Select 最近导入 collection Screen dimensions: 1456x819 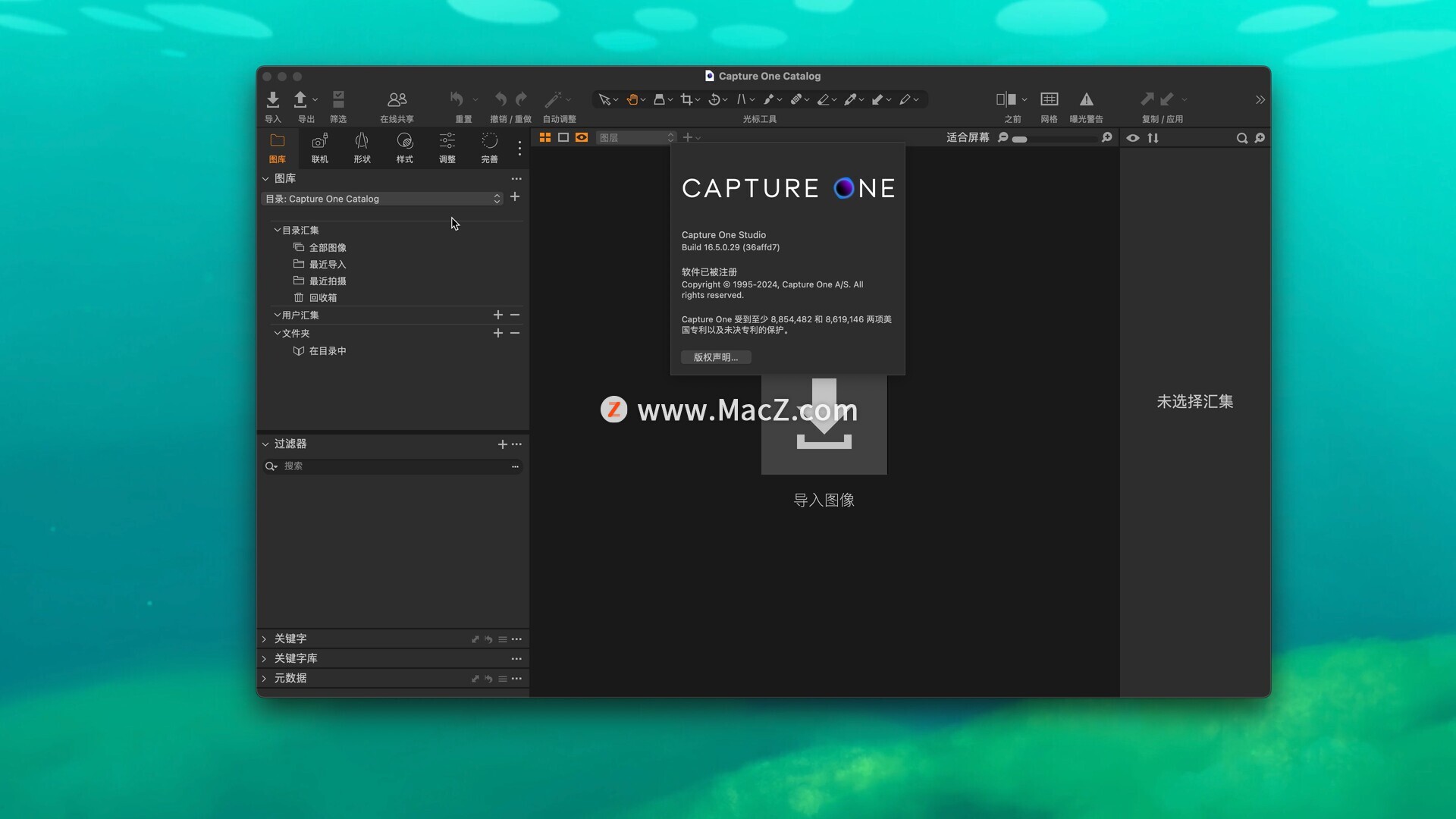coord(328,265)
